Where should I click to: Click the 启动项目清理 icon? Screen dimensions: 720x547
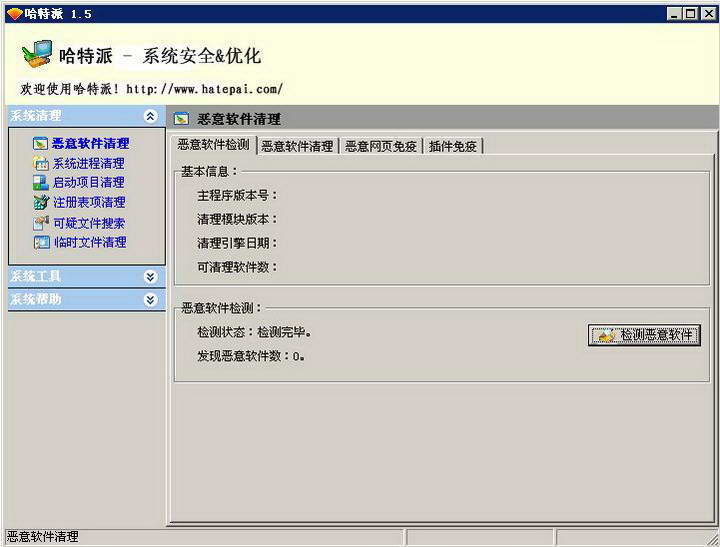(x=40, y=183)
